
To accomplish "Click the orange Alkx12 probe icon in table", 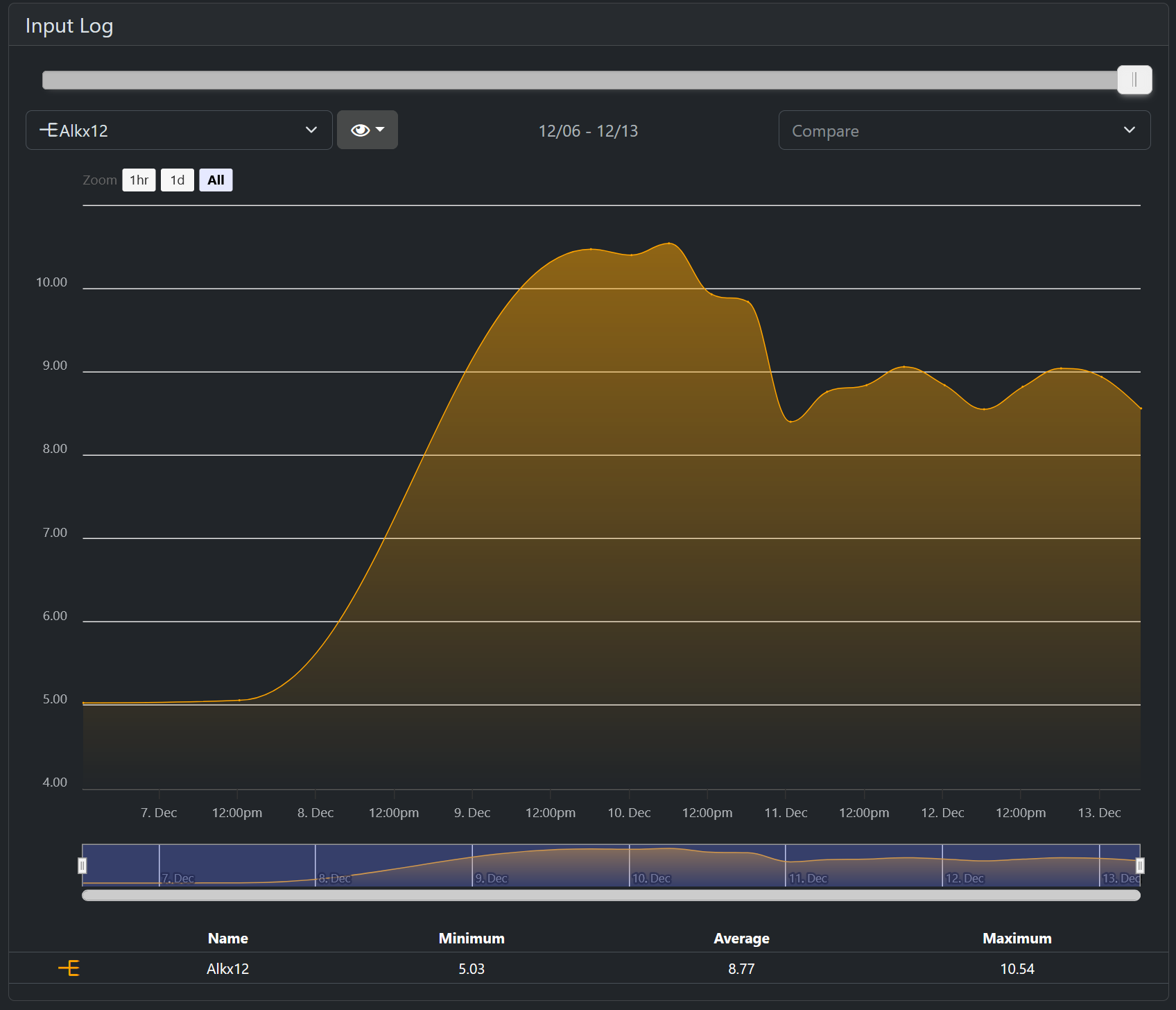I will tap(69, 968).
